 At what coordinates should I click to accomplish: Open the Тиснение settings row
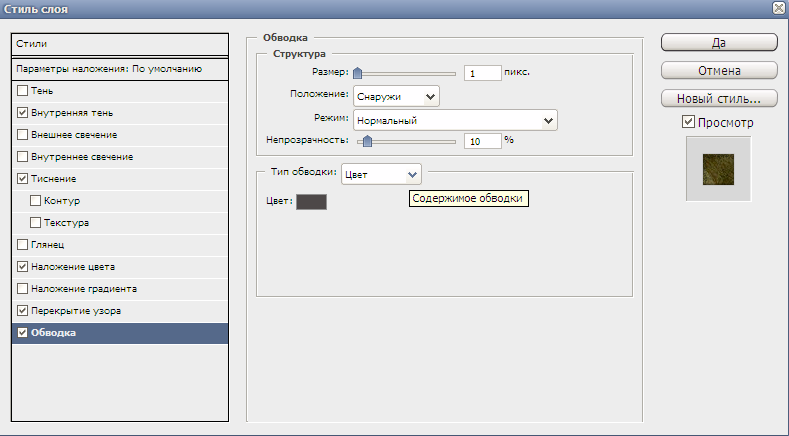[120, 179]
